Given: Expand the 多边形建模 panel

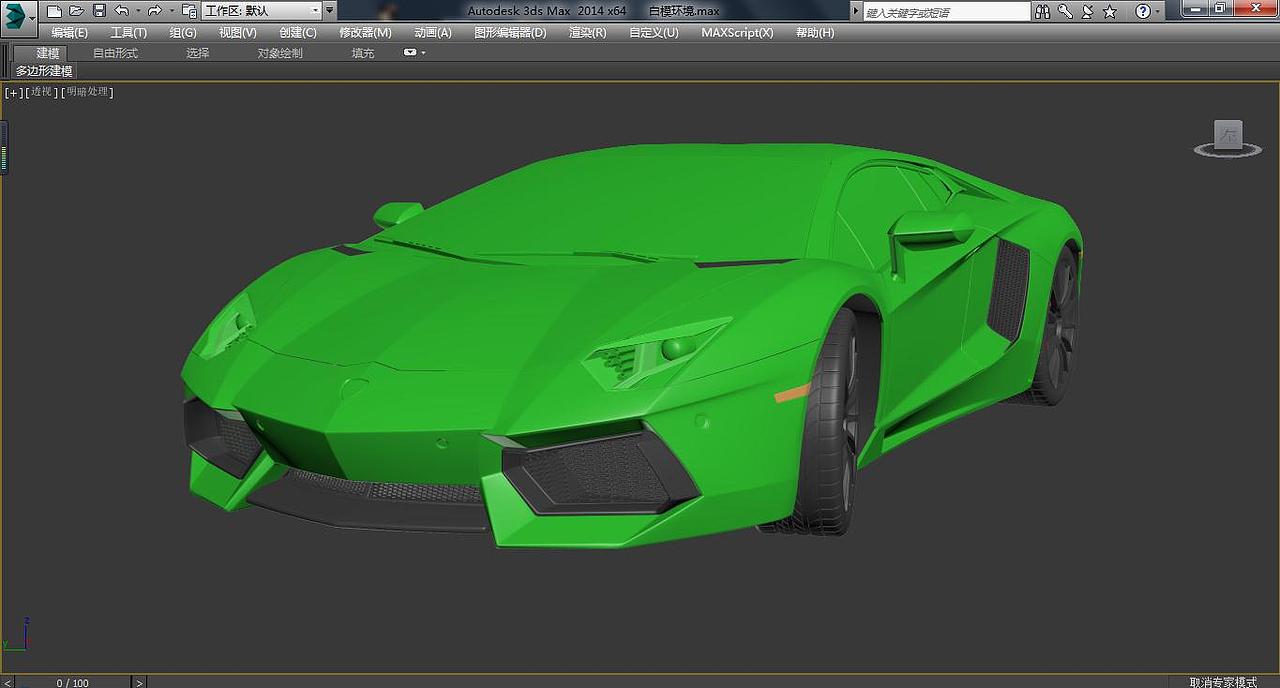Looking at the screenshot, I should pos(44,71).
